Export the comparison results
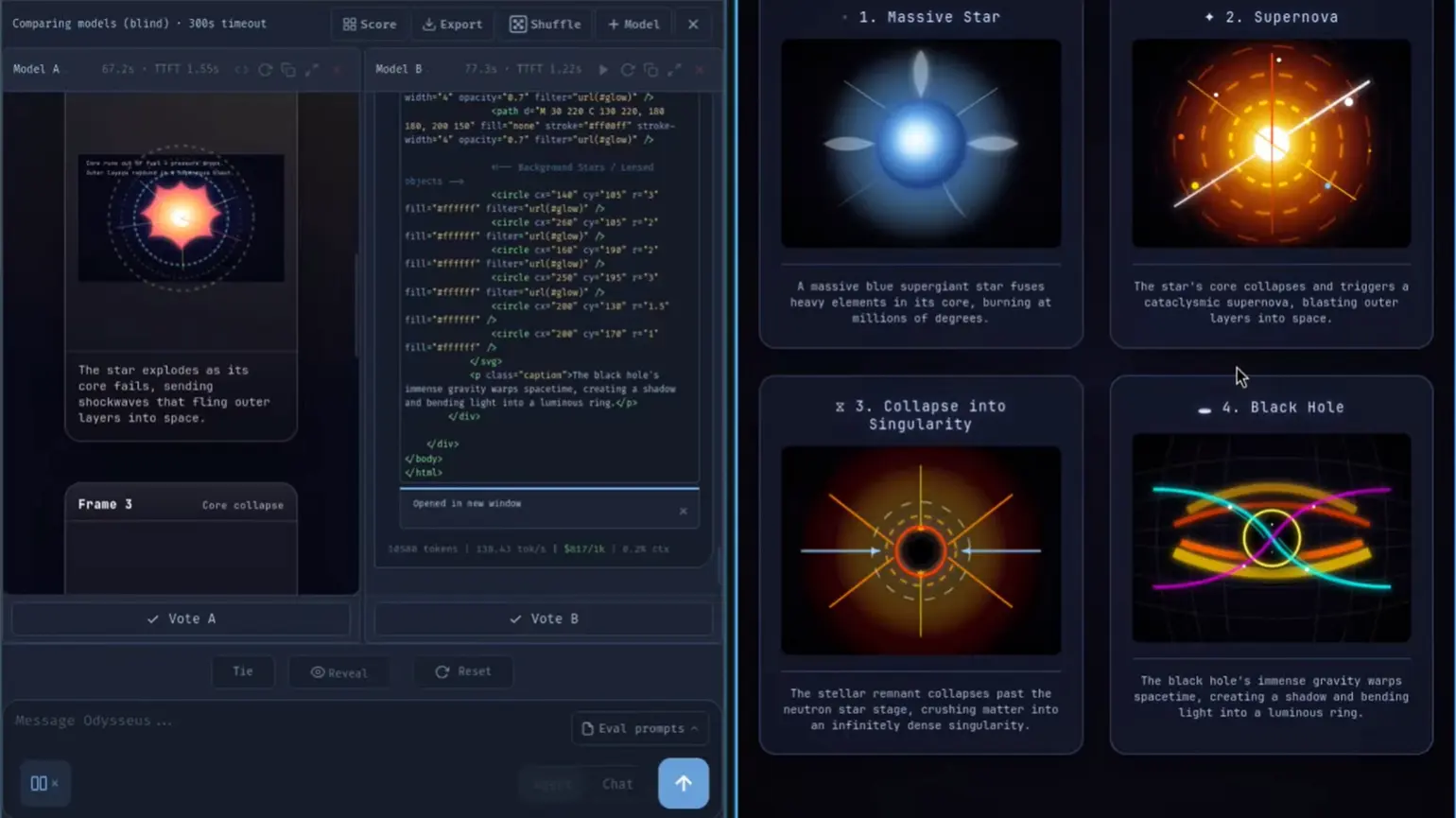This screenshot has width=1456, height=818. [452, 24]
